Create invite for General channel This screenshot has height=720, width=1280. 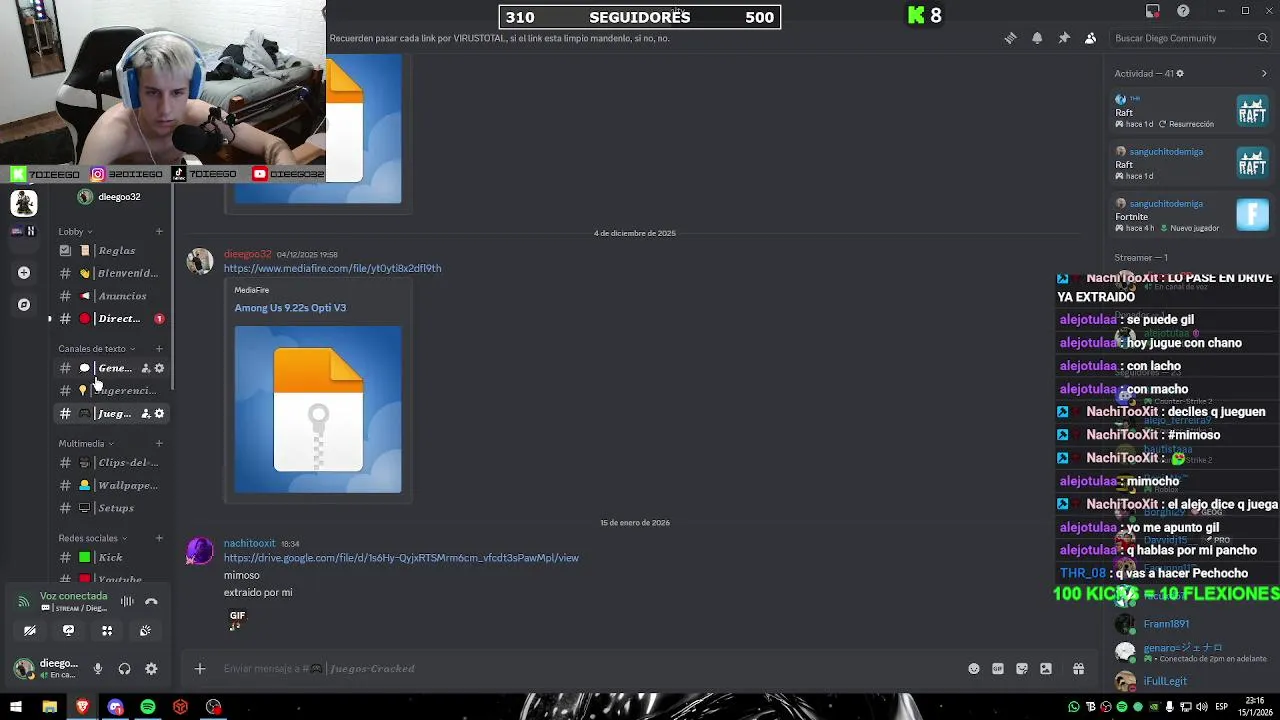pyautogui.click(x=145, y=368)
